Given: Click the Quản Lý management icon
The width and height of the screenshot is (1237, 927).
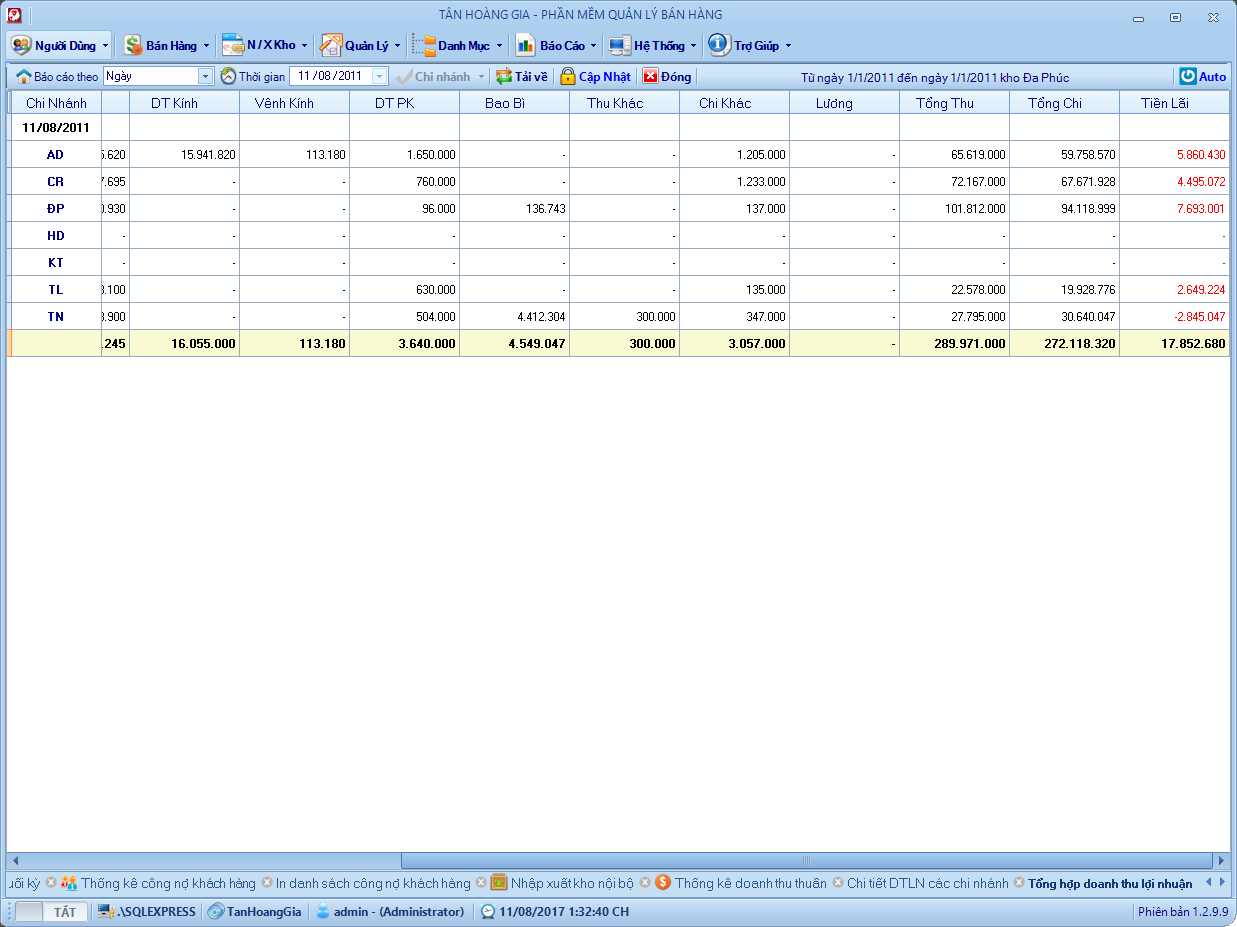Looking at the screenshot, I should pos(331,45).
